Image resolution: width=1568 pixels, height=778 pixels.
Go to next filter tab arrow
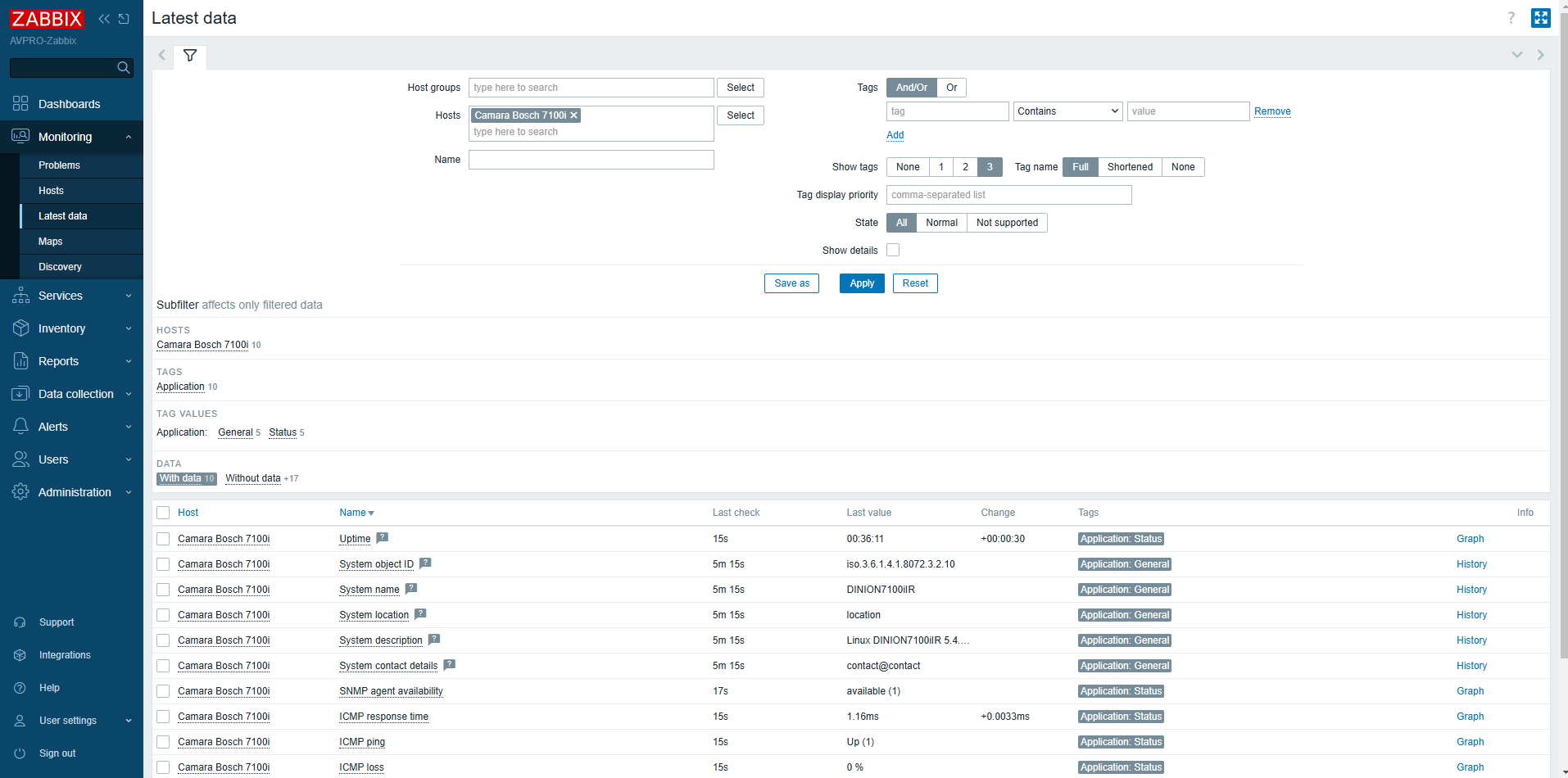click(1541, 55)
